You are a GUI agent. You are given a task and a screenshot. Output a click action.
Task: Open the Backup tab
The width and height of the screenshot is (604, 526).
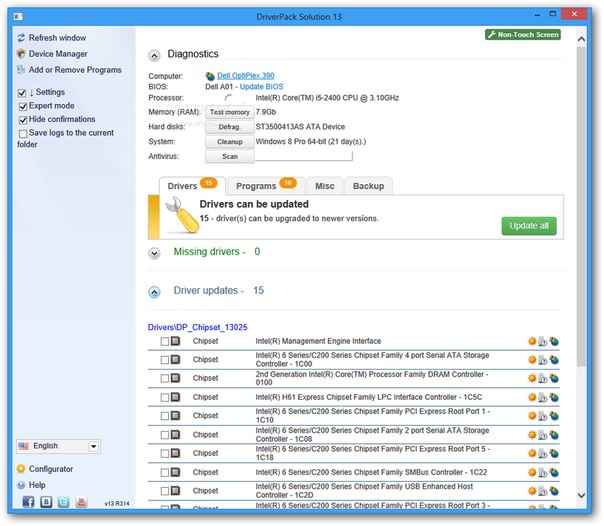369,186
